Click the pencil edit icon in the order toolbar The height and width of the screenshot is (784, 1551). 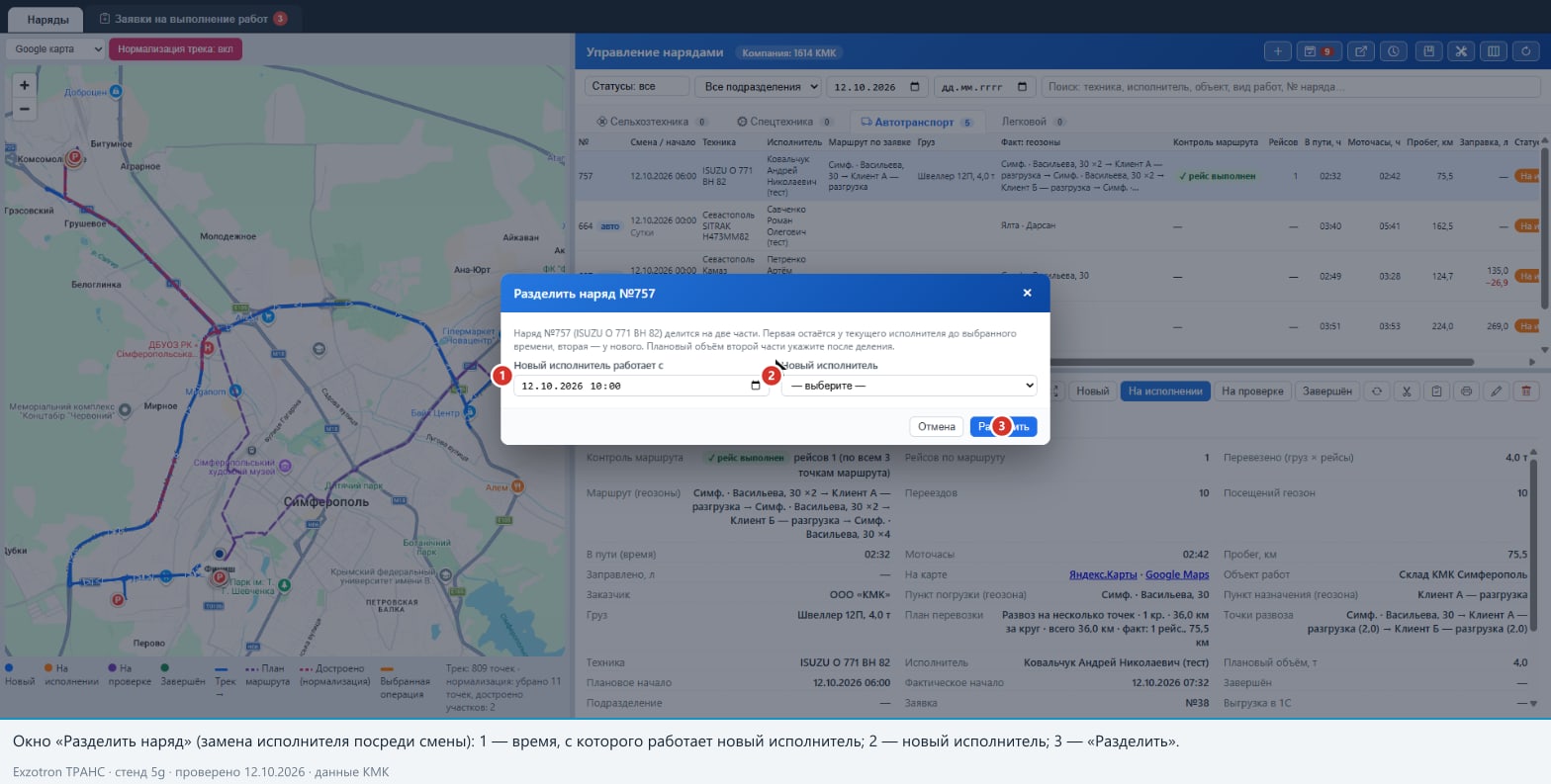[1497, 392]
